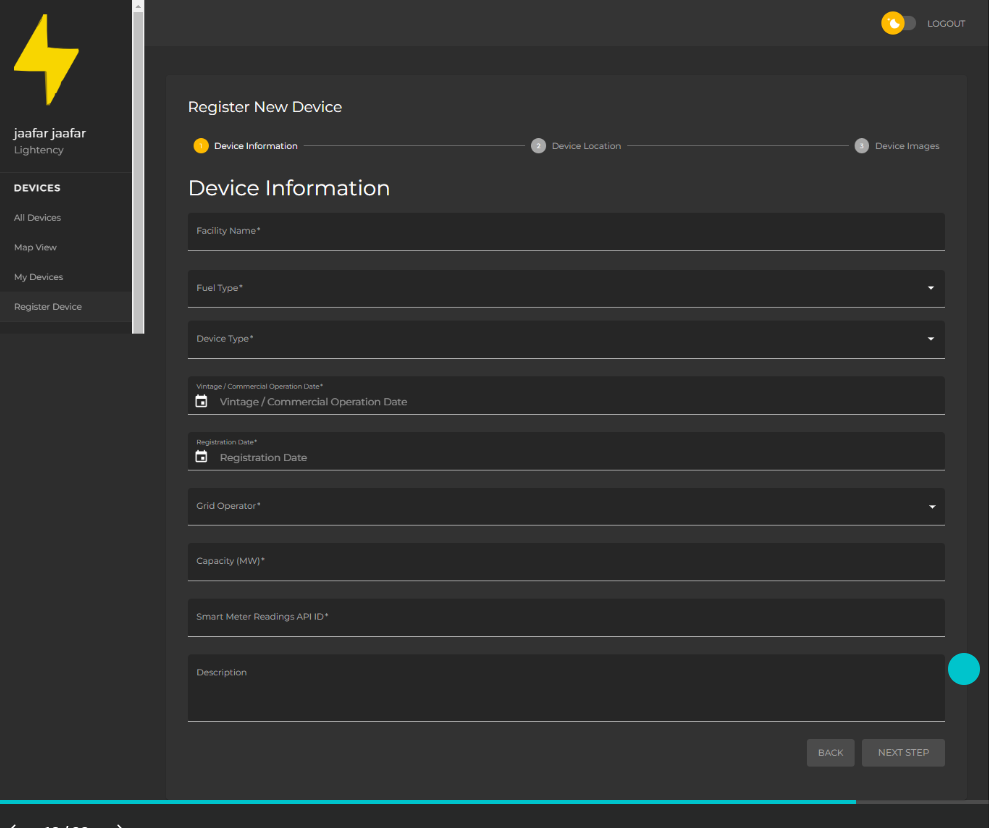Open Registration Date calendar icon
The image size is (989, 828).
201,457
